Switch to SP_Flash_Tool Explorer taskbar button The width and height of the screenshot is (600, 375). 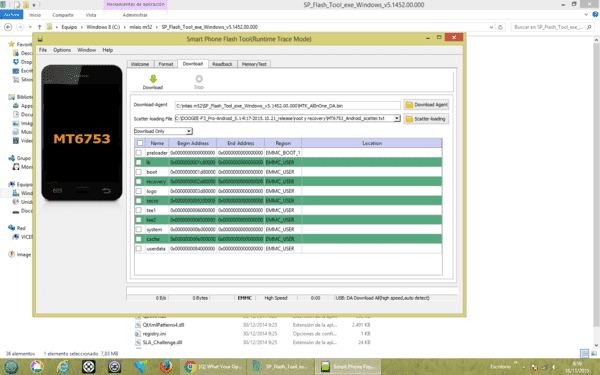coord(280,367)
